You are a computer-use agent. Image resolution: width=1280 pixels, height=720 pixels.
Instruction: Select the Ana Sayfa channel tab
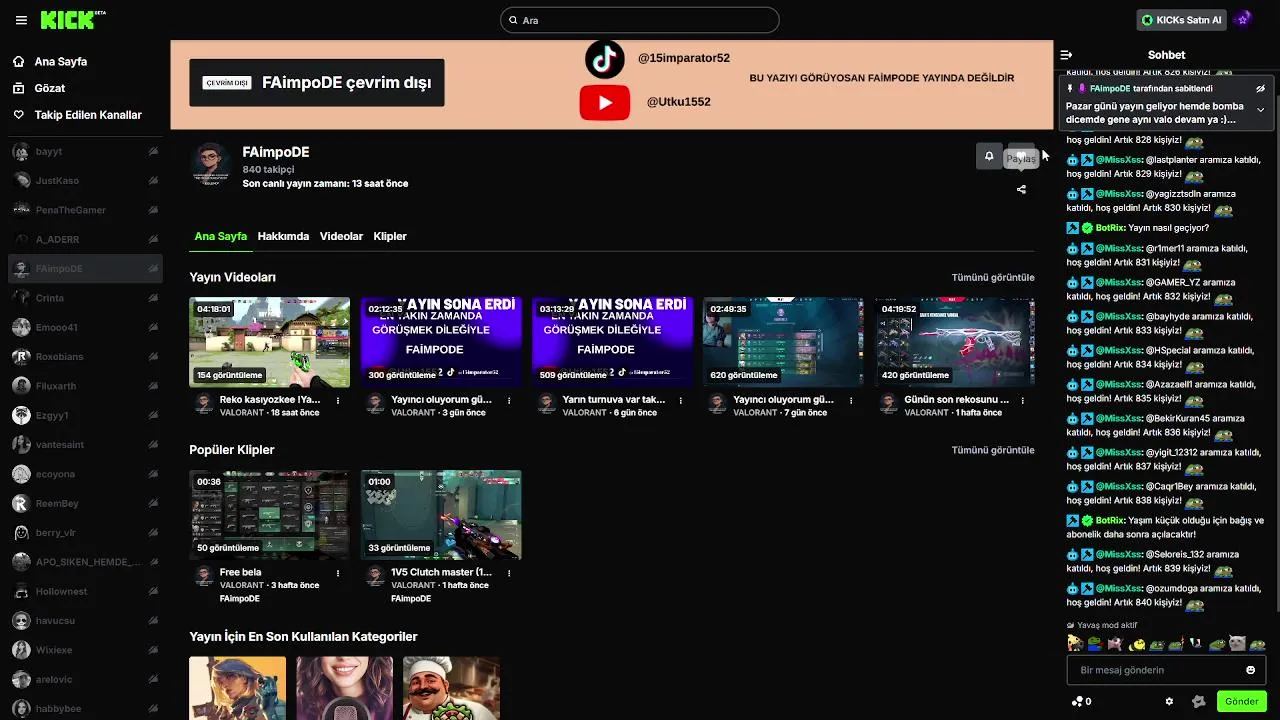pyautogui.click(x=220, y=236)
